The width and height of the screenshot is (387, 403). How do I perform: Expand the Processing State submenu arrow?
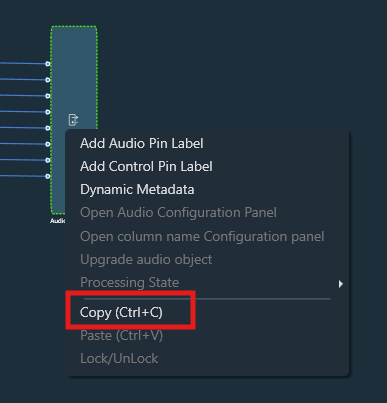coord(340,284)
